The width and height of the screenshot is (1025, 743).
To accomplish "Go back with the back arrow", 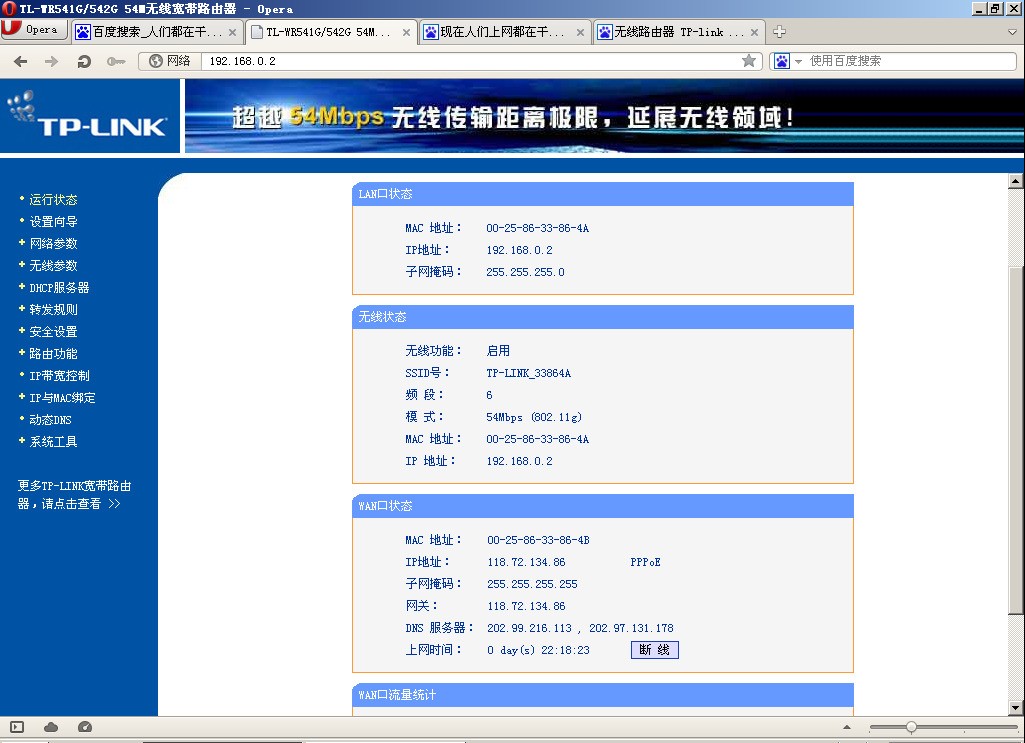I will (21, 61).
